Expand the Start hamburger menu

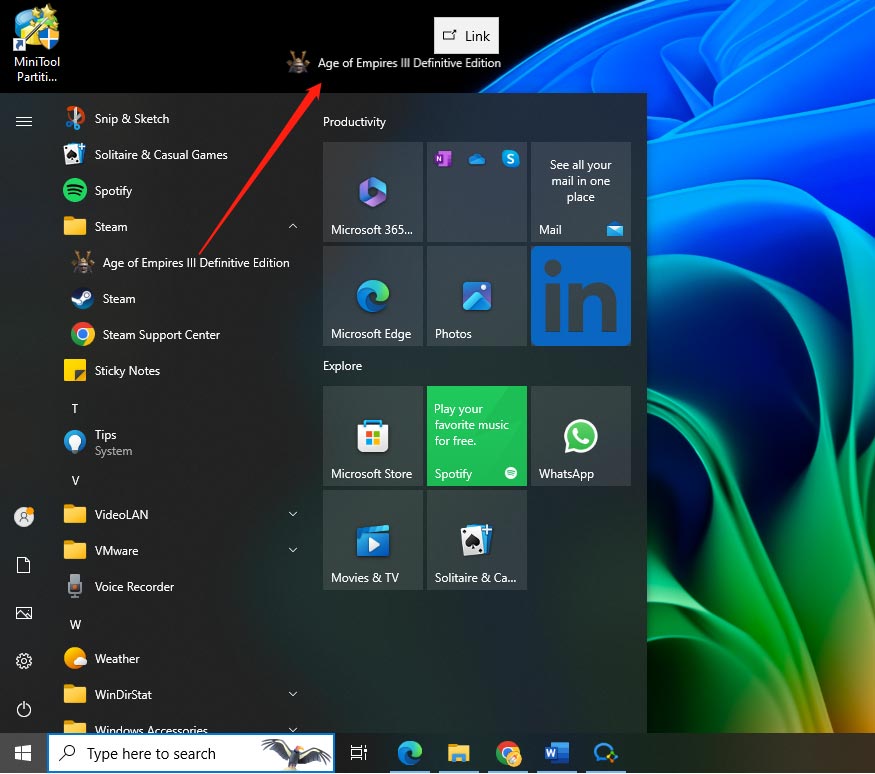coord(23,121)
